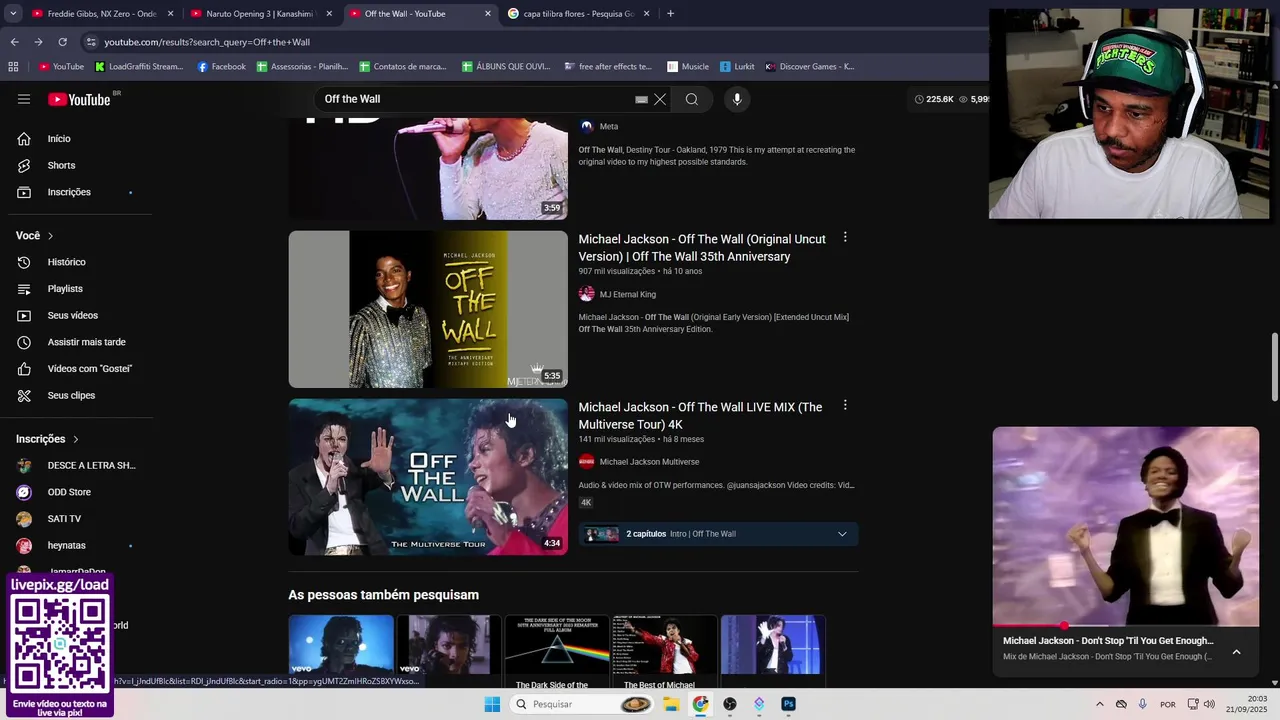Expand the 2 capítulos chapter list
Image resolution: width=1280 pixels, height=720 pixels.
pyautogui.click(x=842, y=534)
